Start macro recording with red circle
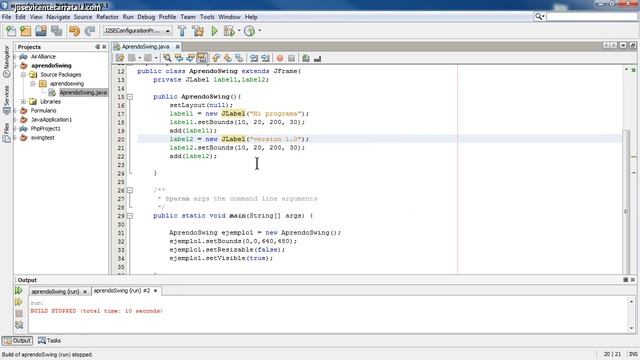The image size is (640, 360). (280, 58)
